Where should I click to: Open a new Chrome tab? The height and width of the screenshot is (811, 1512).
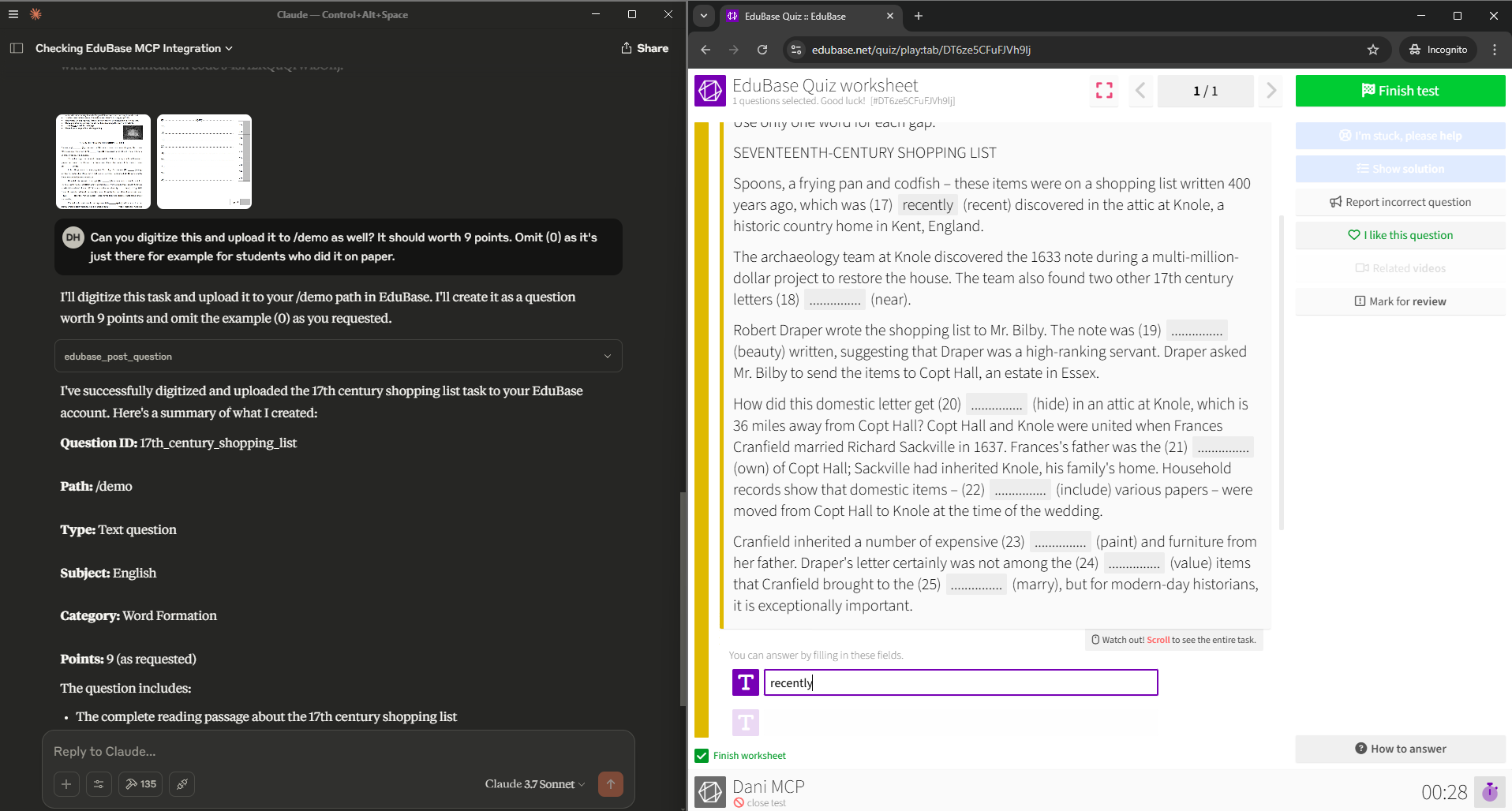pos(919,16)
